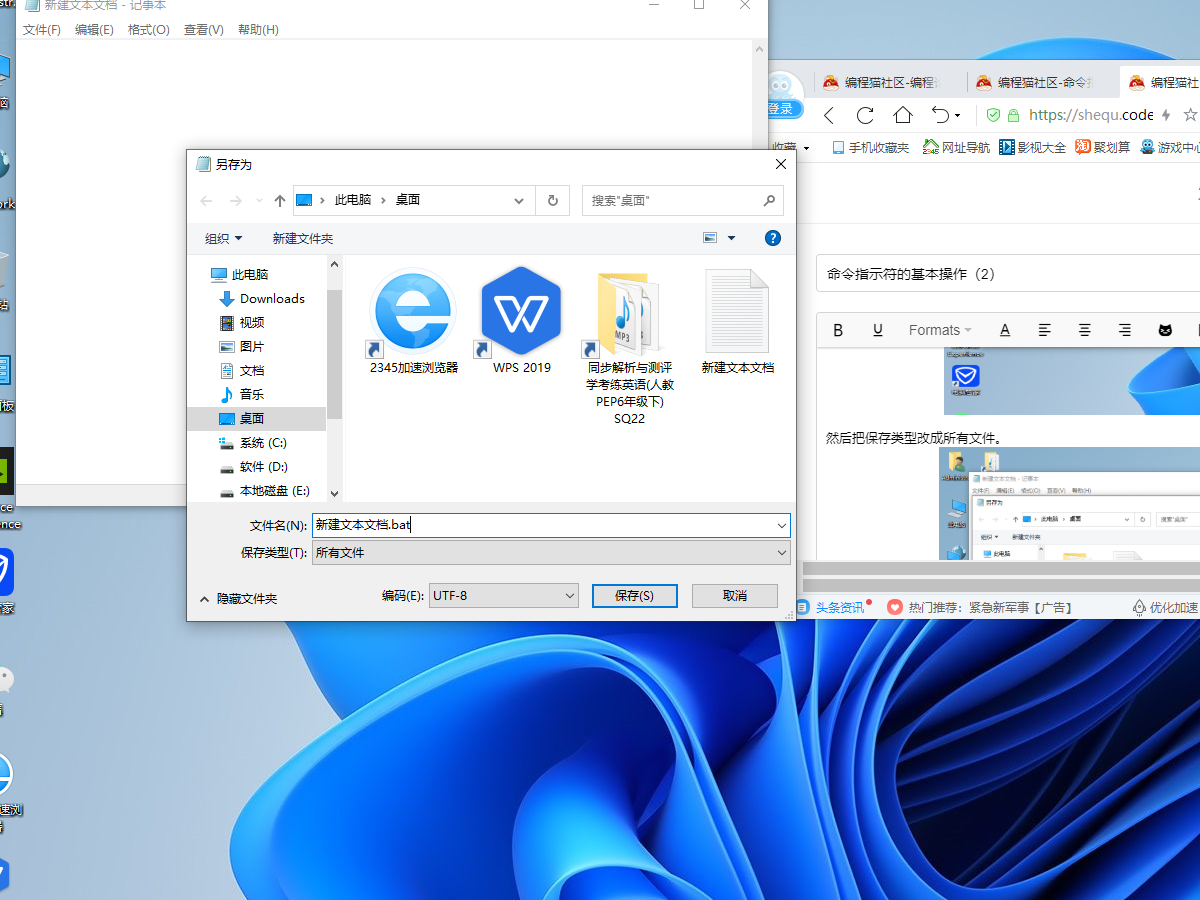Apply Bold in the web editor toolbar
1200x900 pixels.
(x=838, y=330)
